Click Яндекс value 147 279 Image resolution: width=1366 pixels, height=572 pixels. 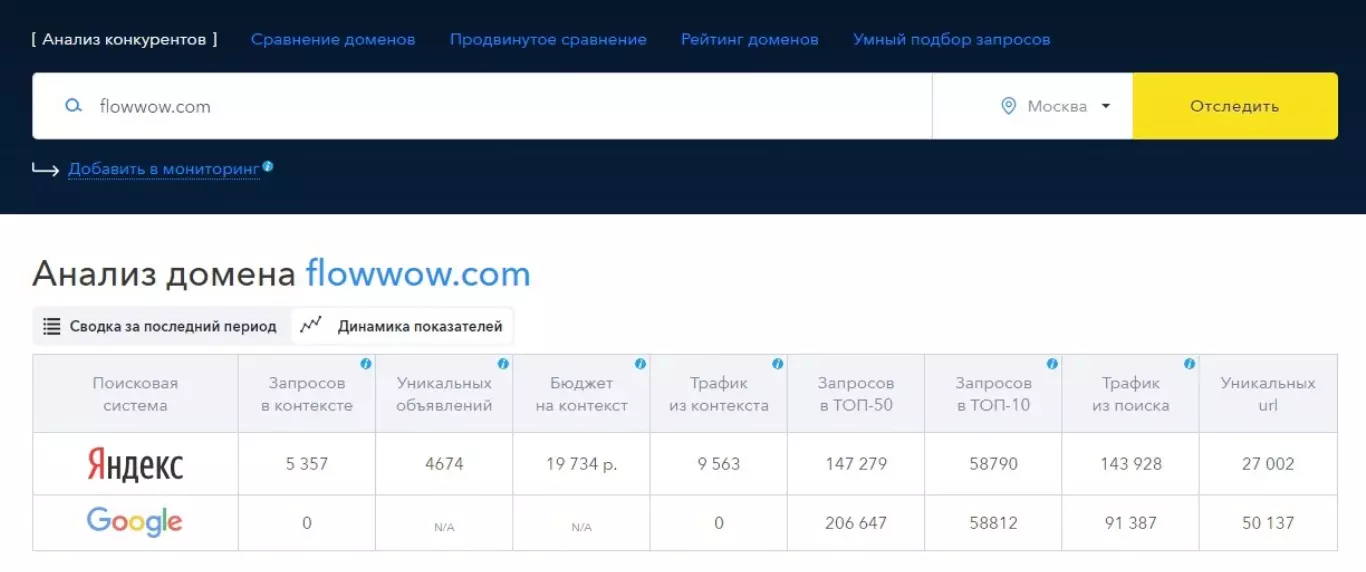(856, 464)
